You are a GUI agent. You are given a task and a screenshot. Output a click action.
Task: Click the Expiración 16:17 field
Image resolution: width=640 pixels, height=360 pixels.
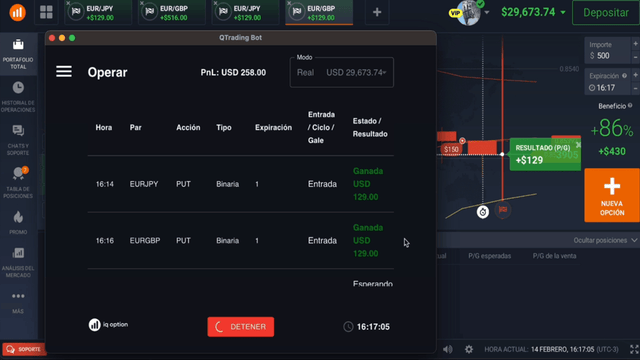pos(608,82)
